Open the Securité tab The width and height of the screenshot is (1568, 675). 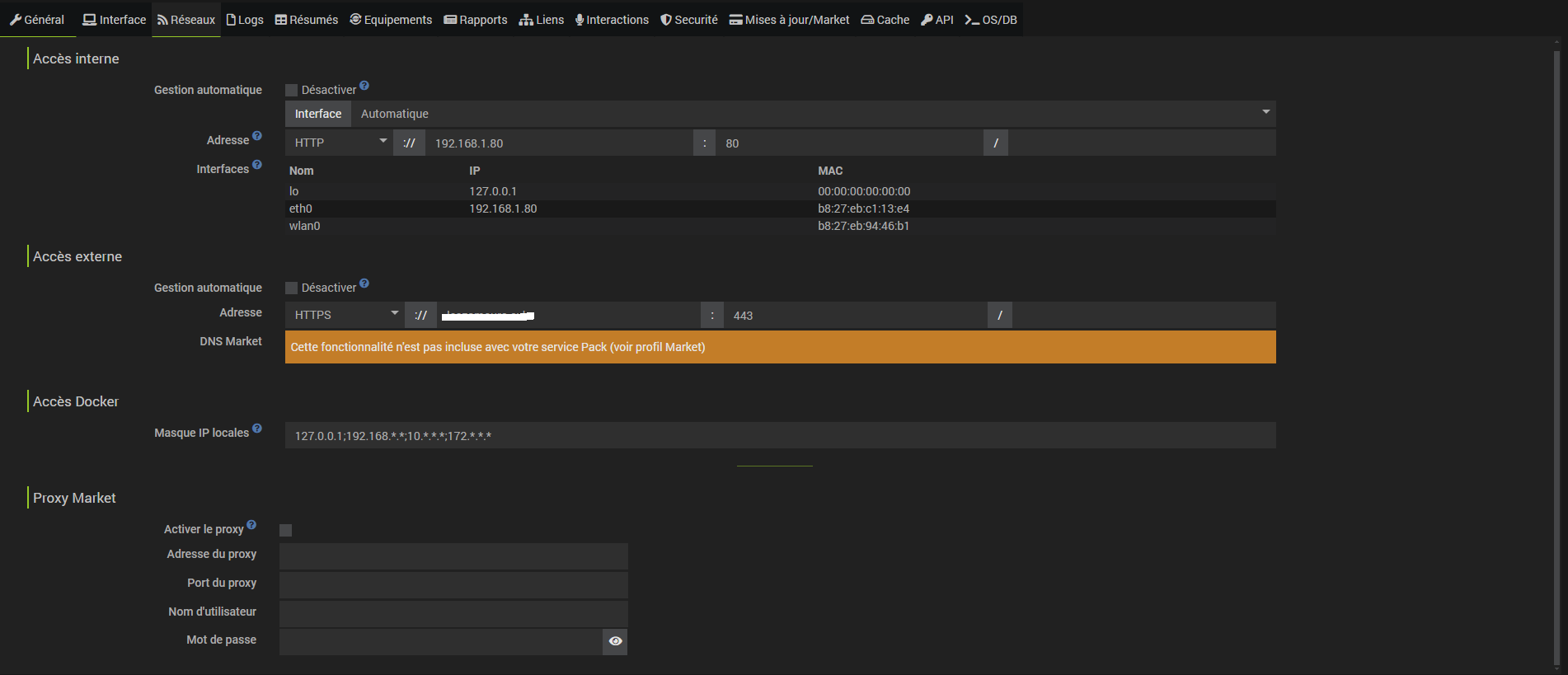click(x=689, y=20)
